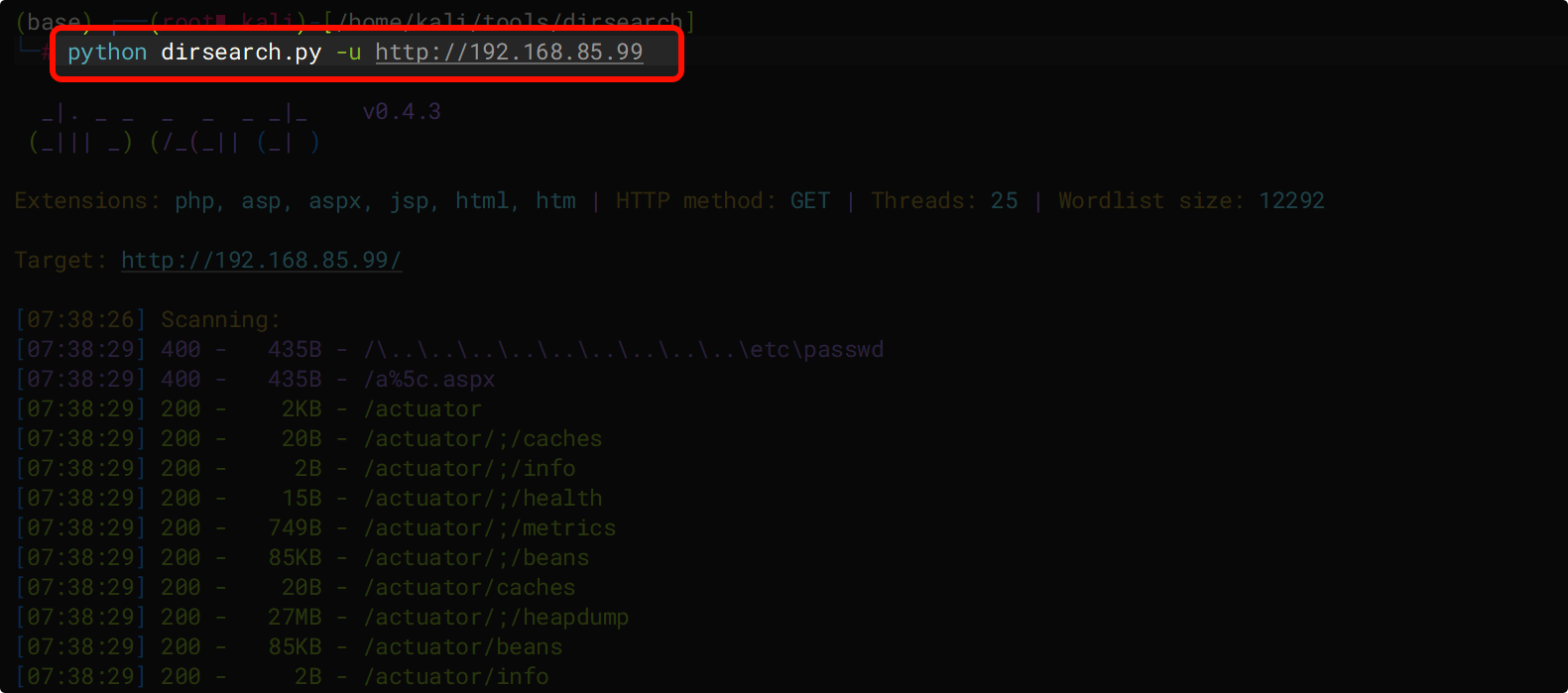Viewport: 1568px width, 693px height.
Task: Click dirsearch.py in the command line
Action: [x=241, y=53]
